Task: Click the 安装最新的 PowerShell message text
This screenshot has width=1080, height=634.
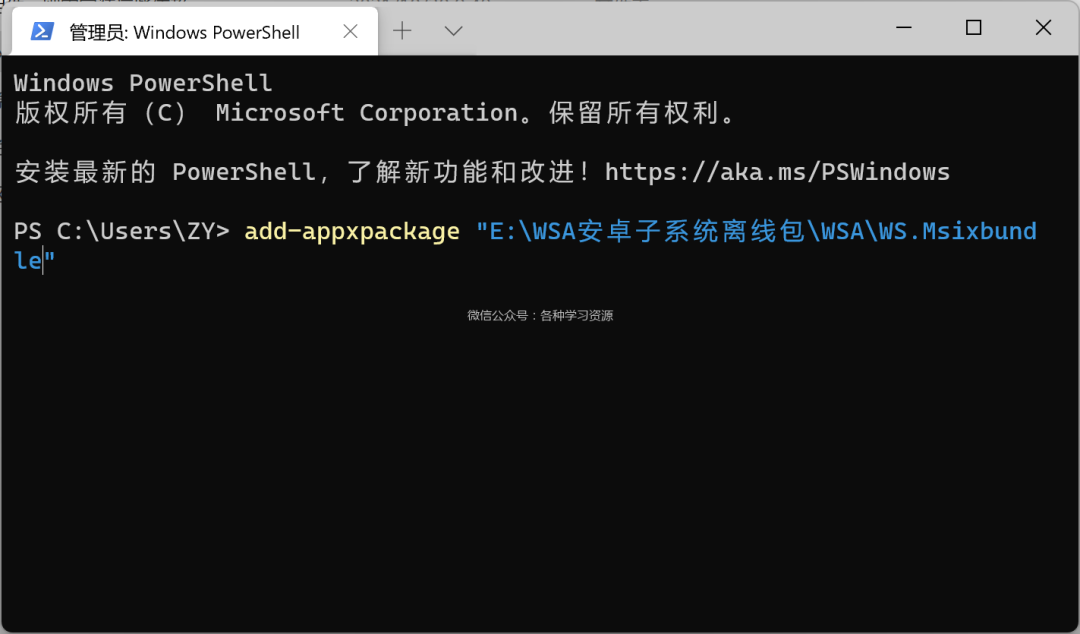Action: (304, 172)
